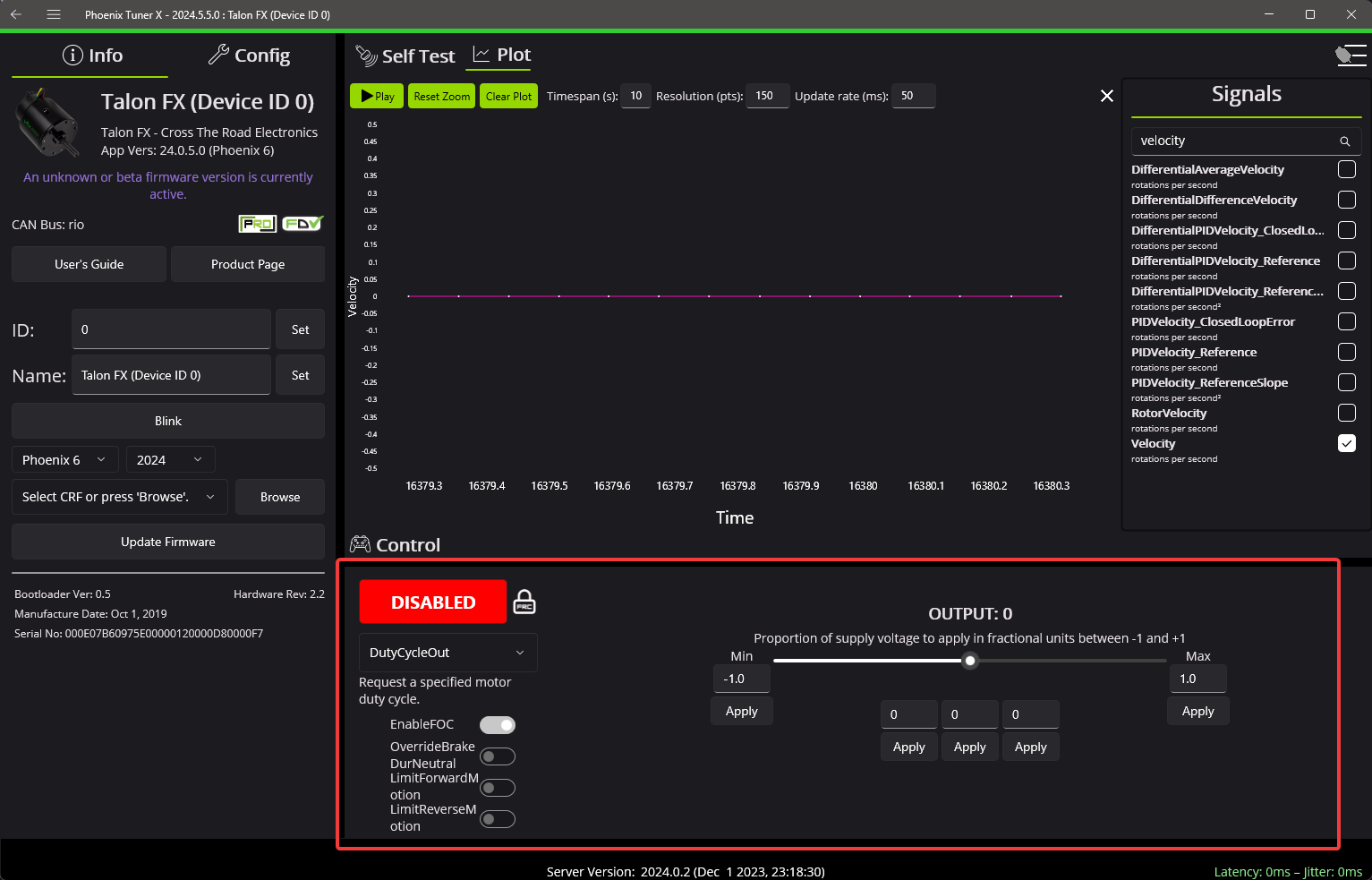Open the Phoenix 6 version dropdown

coord(64,459)
